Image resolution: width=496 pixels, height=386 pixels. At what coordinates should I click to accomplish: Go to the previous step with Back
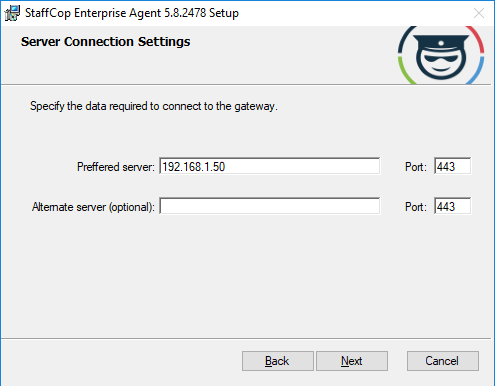[278, 361]
